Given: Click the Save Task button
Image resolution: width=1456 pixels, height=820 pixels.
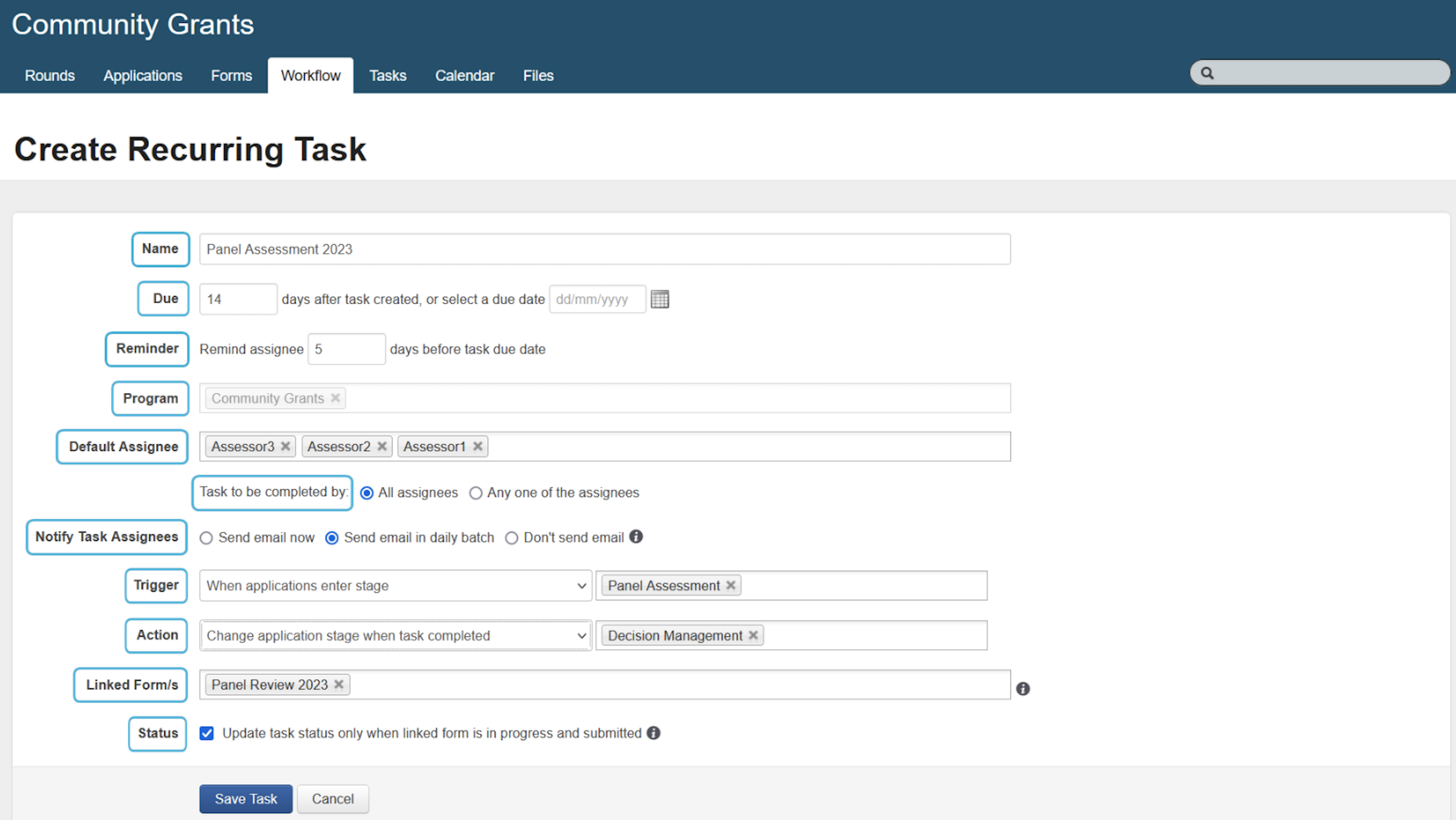Looking at the screenshot, I should coord(246,799).
